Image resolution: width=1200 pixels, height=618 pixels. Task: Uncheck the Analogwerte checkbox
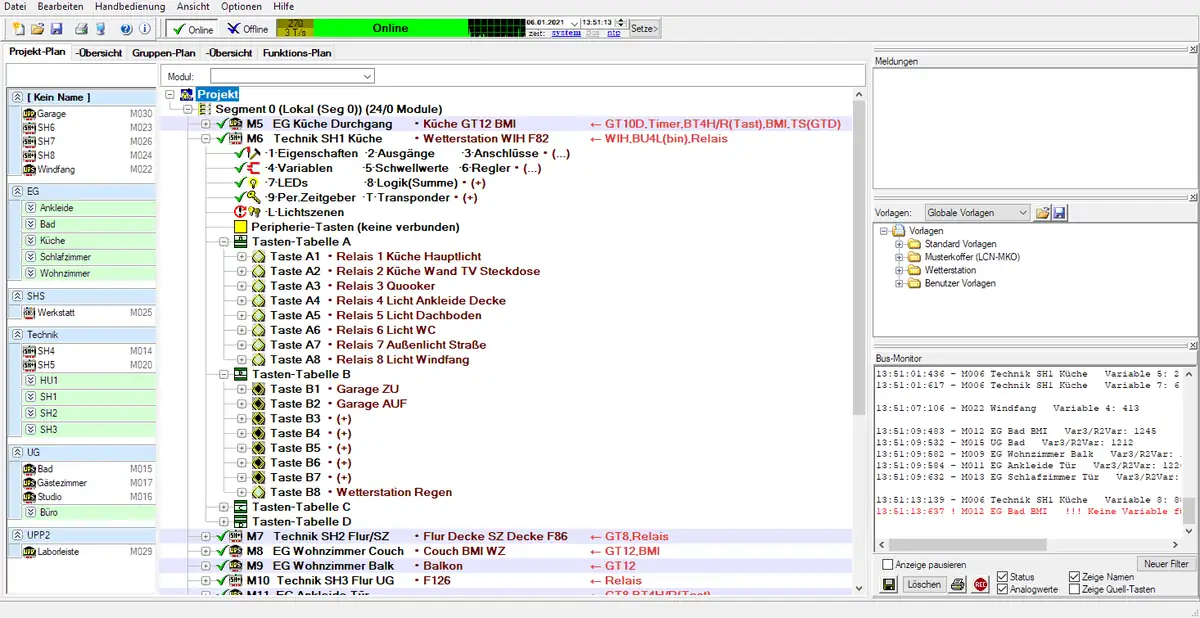tap(1002, 590)
